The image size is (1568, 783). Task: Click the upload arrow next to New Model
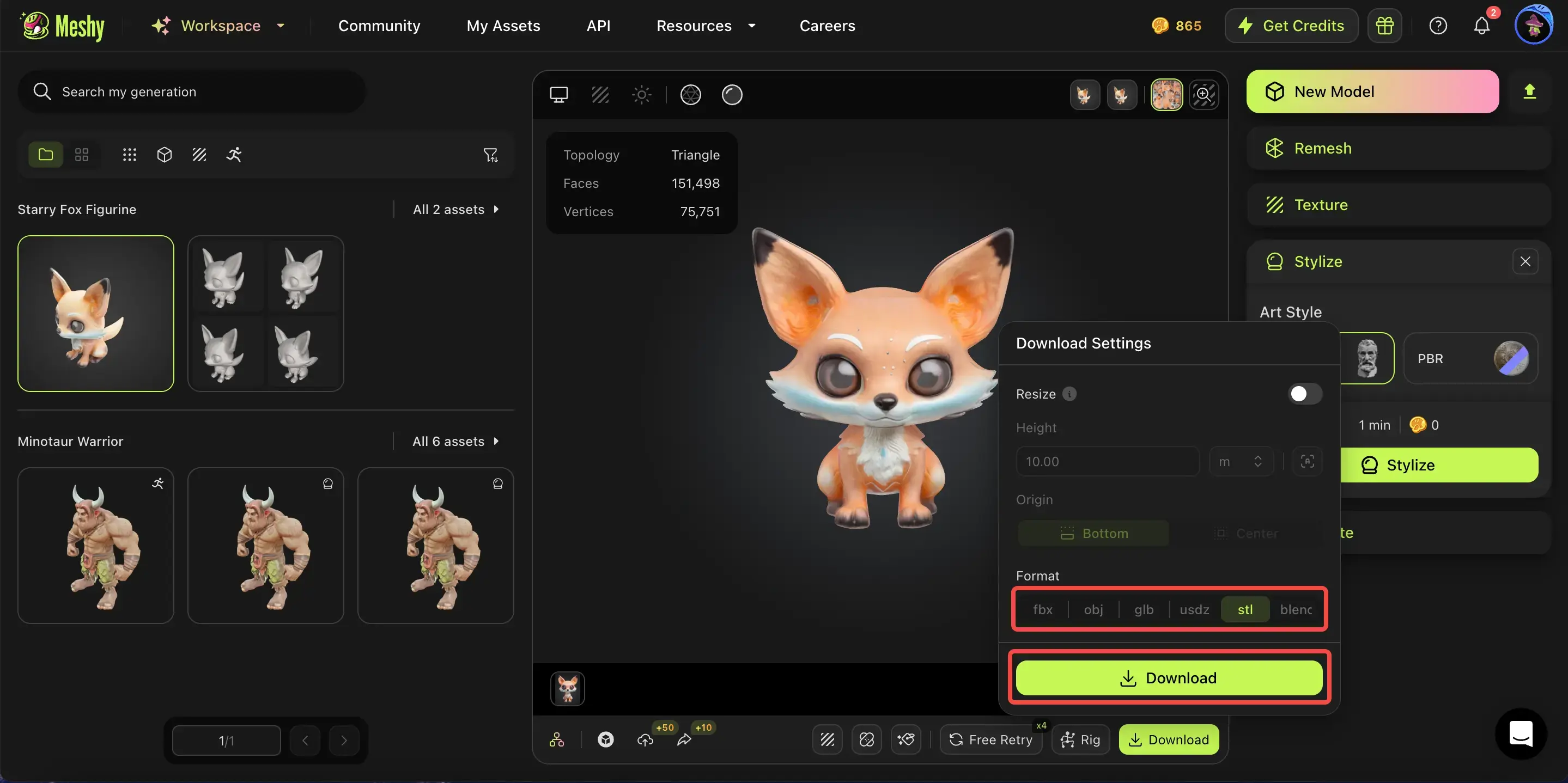1529,91
